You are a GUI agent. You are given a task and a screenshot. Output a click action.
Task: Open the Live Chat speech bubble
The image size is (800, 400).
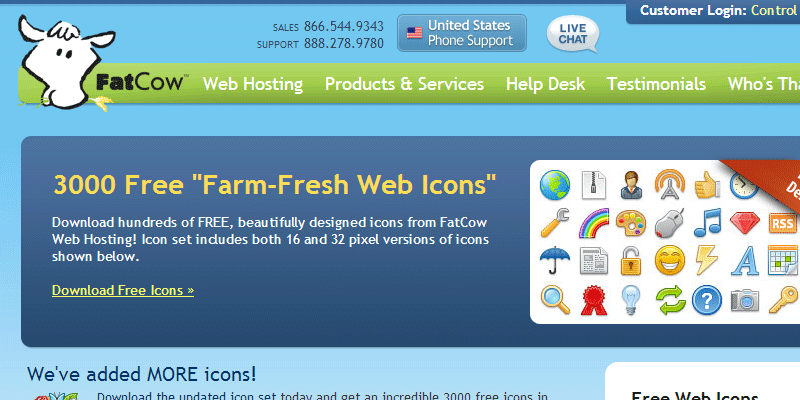[572, 34]
